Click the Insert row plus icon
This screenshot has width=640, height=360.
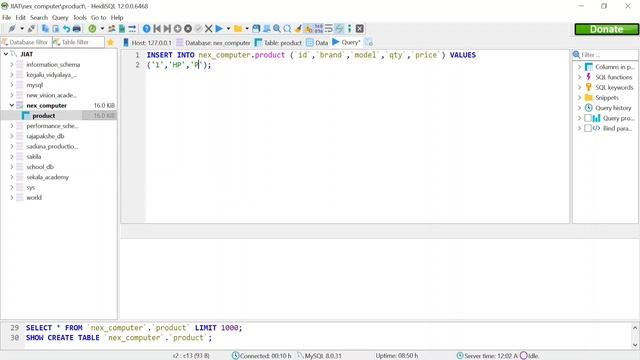(x=178, y=29)
